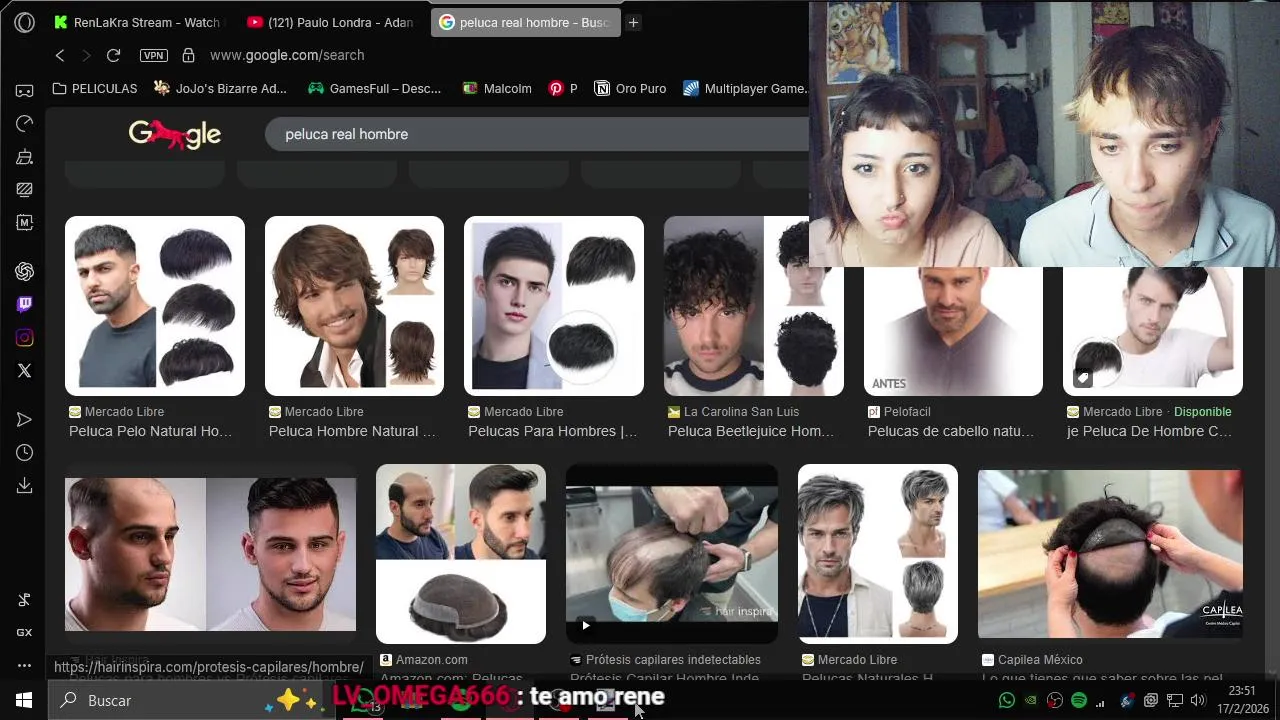Click the address bar URL www.google.com/search
Image resolution: width=1280 pixels, height=720 pixels.
click(287, 55)
